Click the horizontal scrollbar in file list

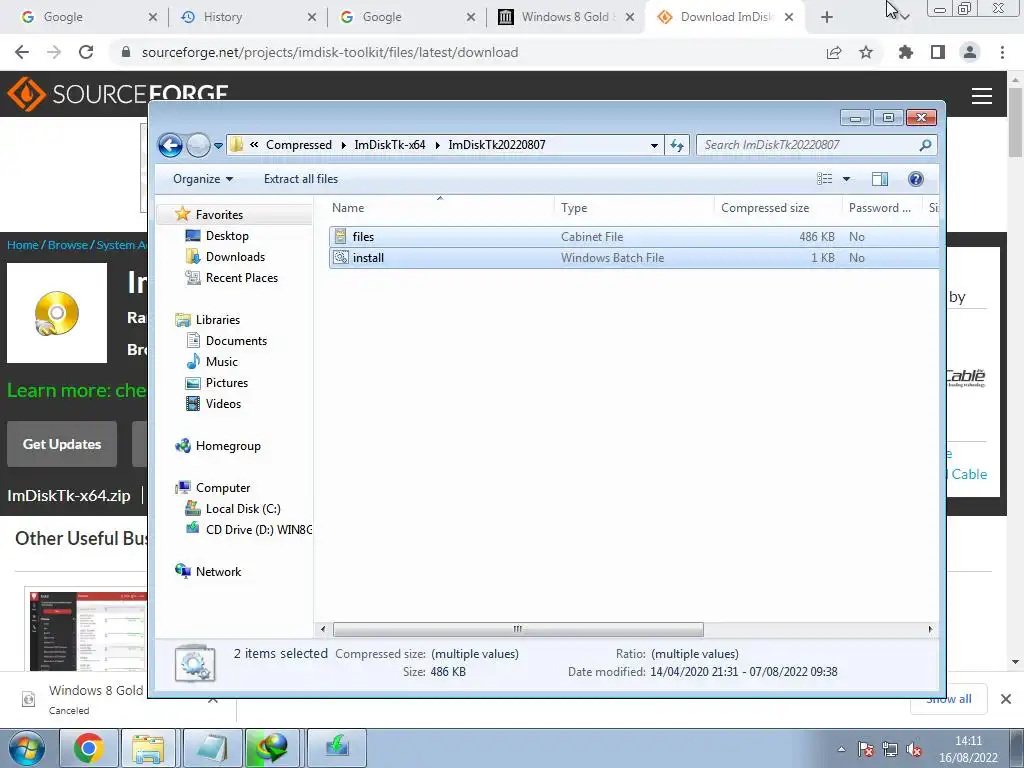[x=518, y=630]
